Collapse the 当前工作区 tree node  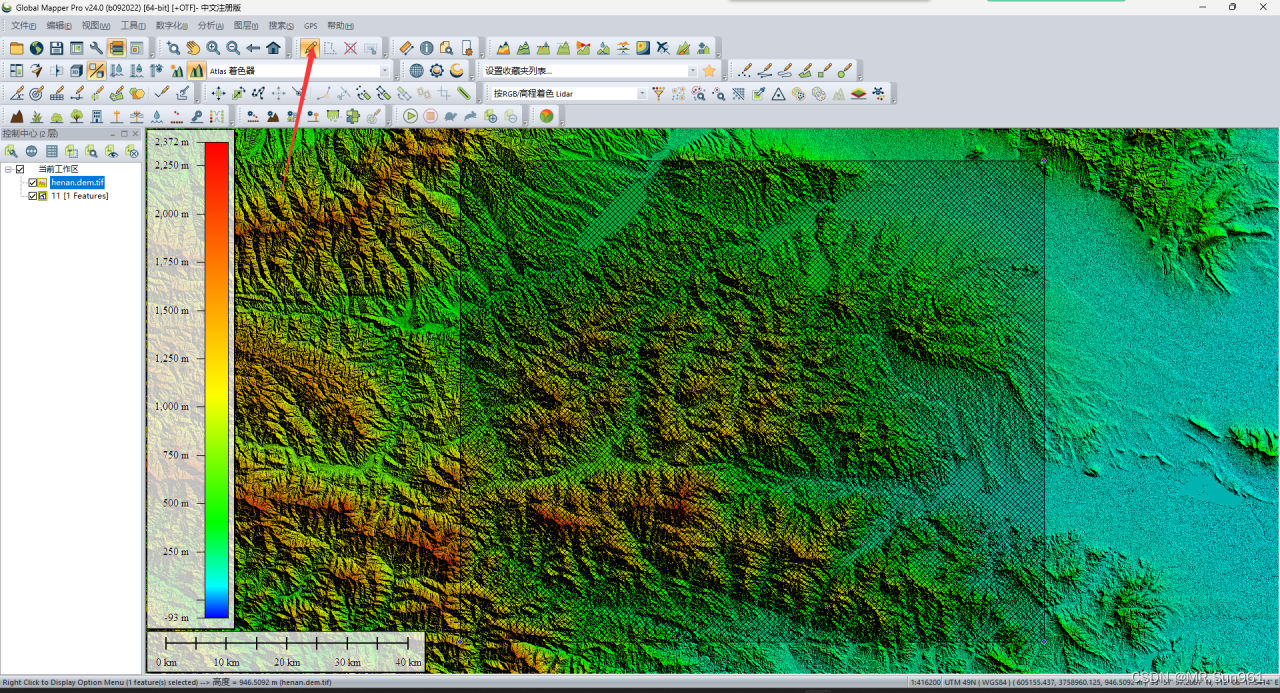8,169
